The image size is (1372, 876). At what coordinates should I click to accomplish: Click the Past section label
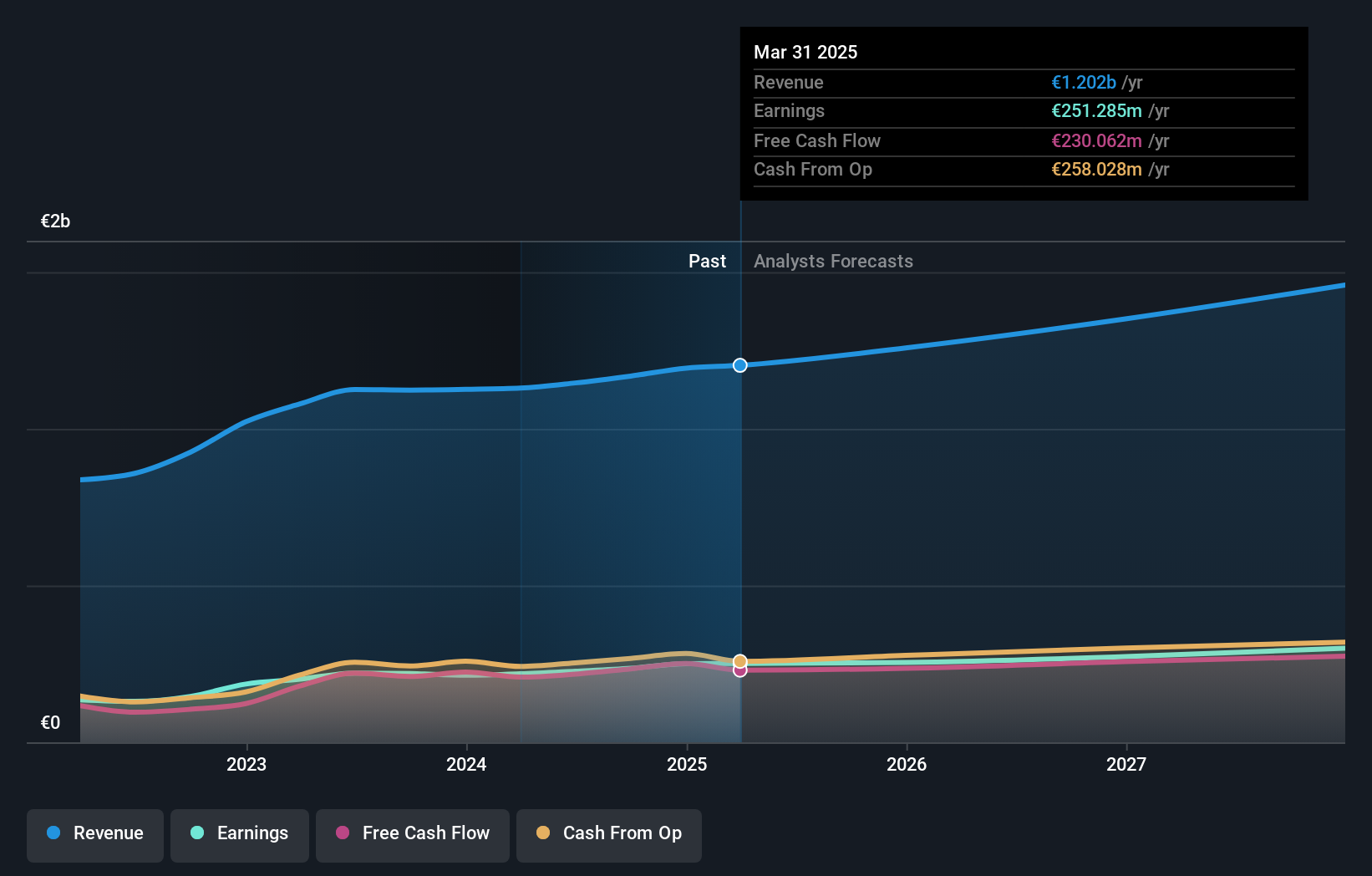(708, 261)
